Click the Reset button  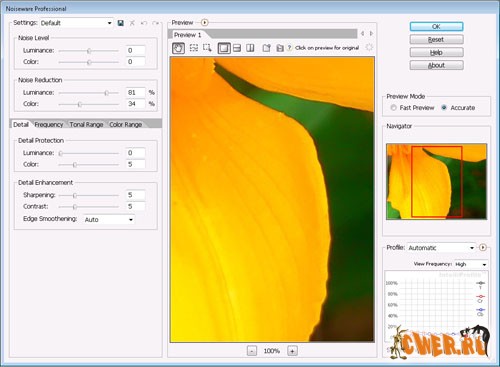click(x=436, y=39)
